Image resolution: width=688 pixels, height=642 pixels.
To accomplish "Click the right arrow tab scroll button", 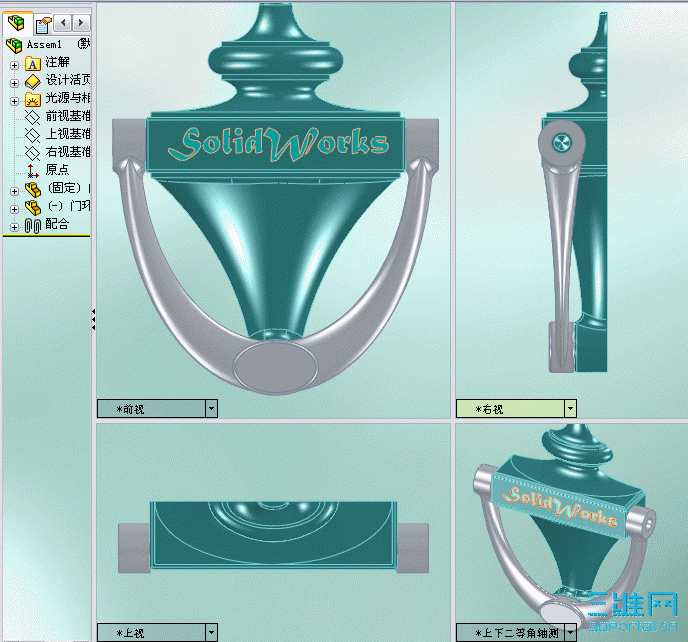I will coord(81,23).
